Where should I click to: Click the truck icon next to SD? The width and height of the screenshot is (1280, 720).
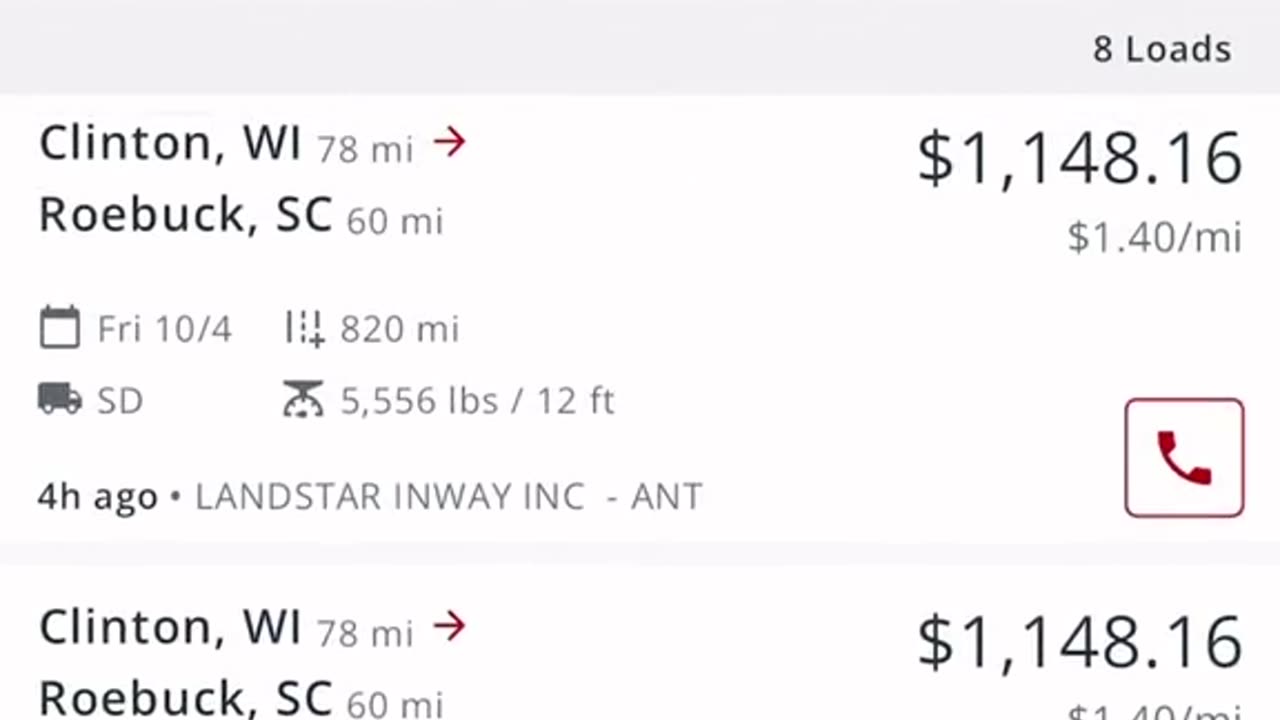click(x=59, y=400)
